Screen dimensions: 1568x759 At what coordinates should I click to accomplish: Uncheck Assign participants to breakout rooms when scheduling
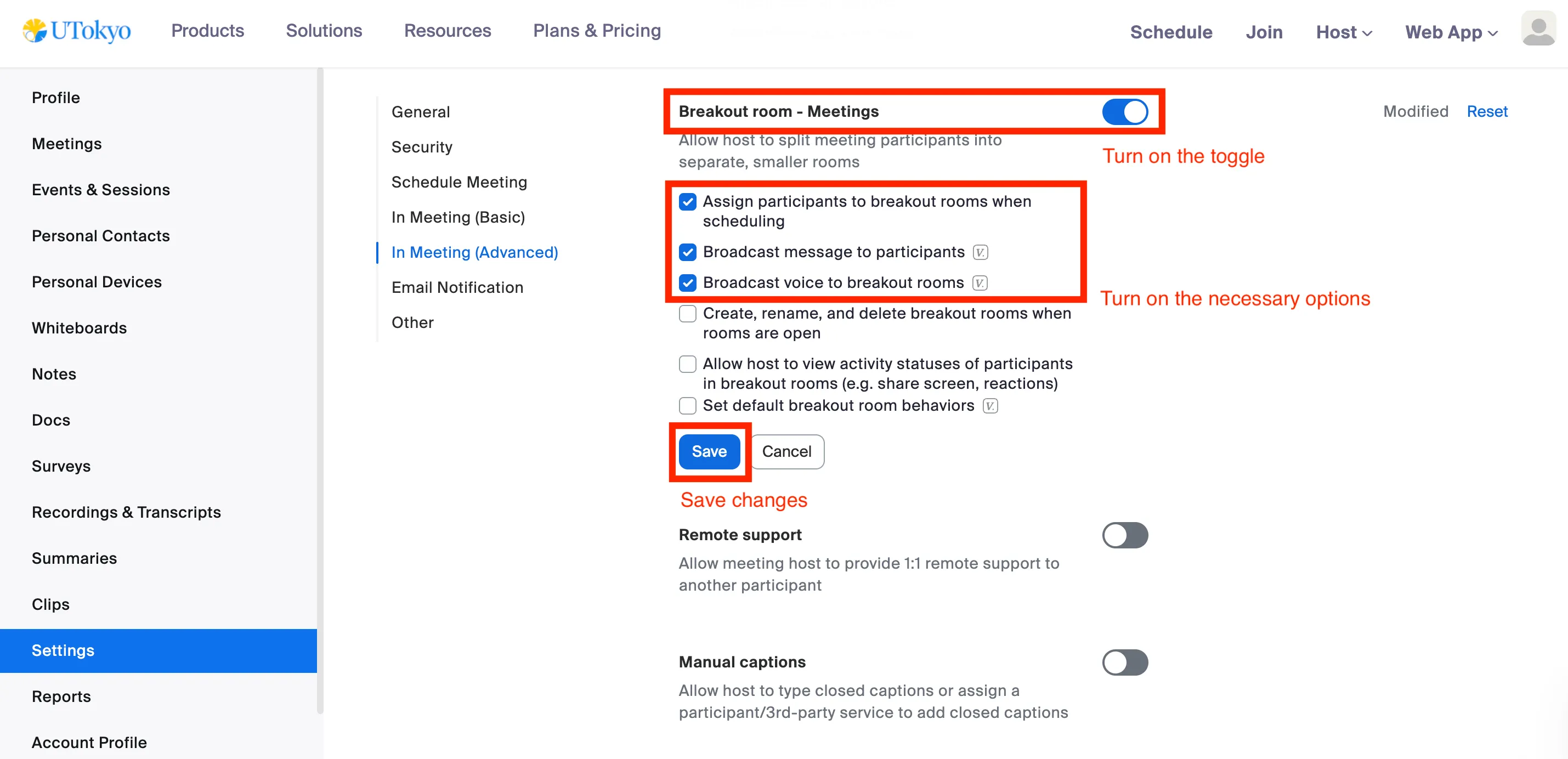coord(687,202)
